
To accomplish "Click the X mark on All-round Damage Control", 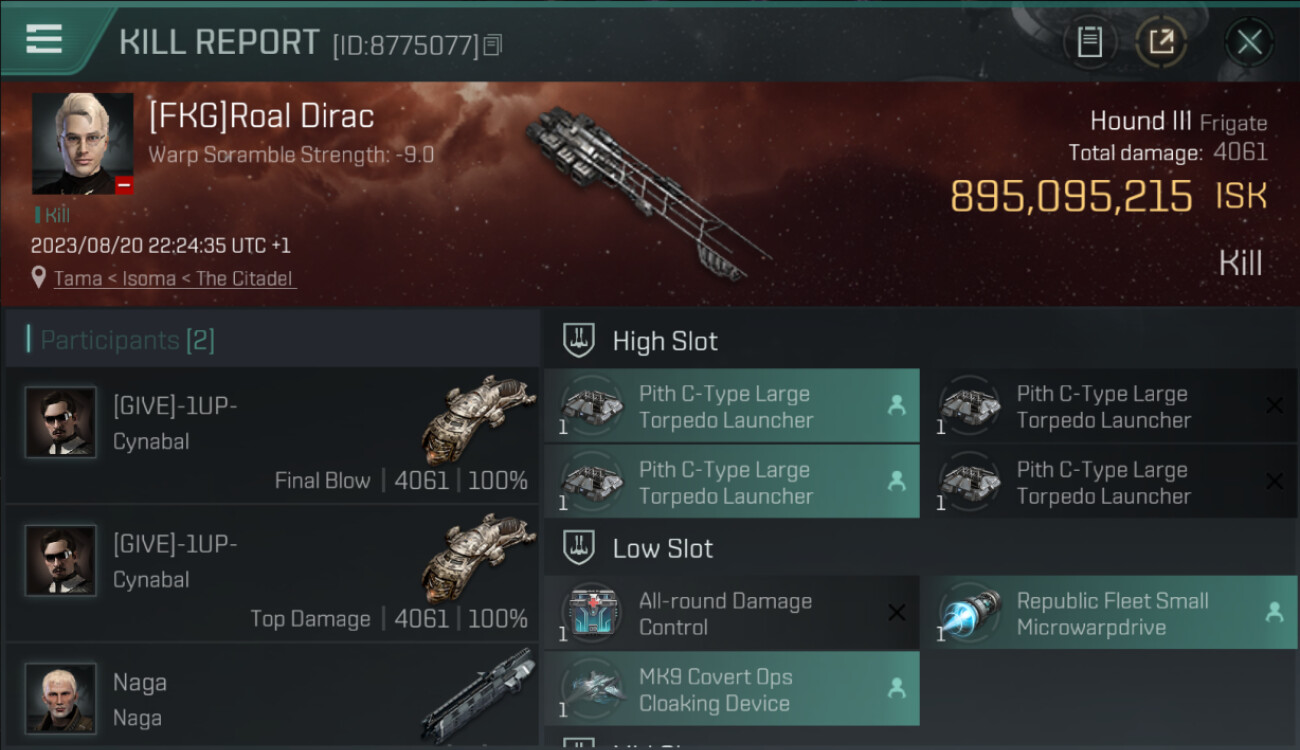I will pos(897,613).
